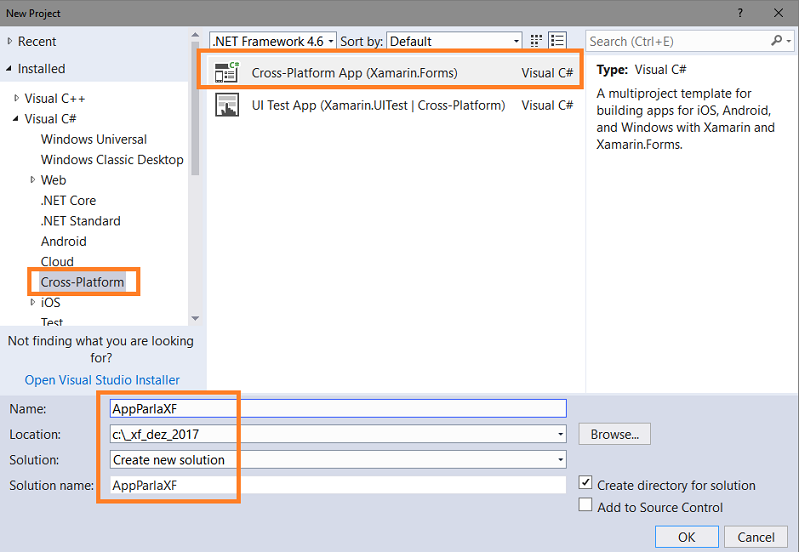Expand the iOS tree node
Screen dimensions: 799x552
tap(33, 302)
